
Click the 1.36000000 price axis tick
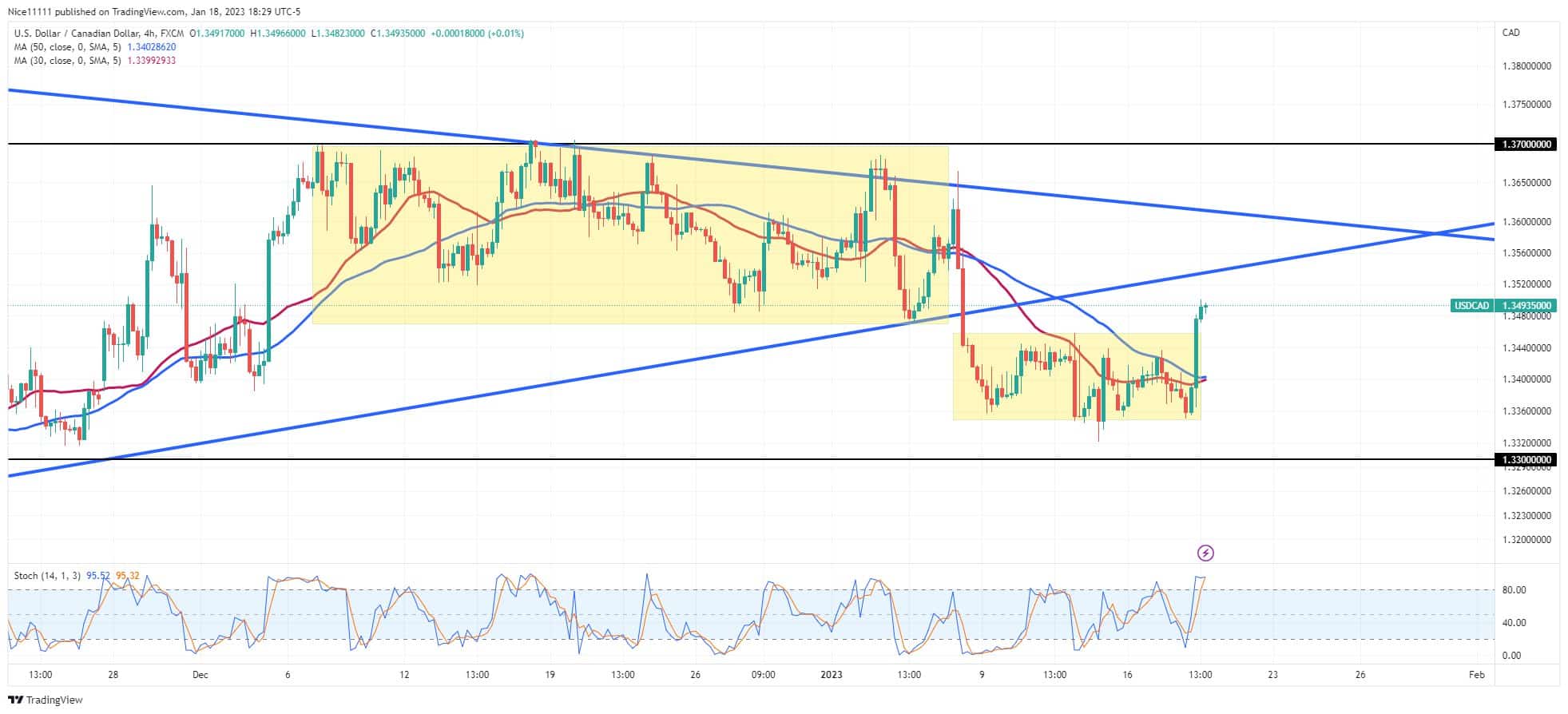click(x=1526, y=222)
